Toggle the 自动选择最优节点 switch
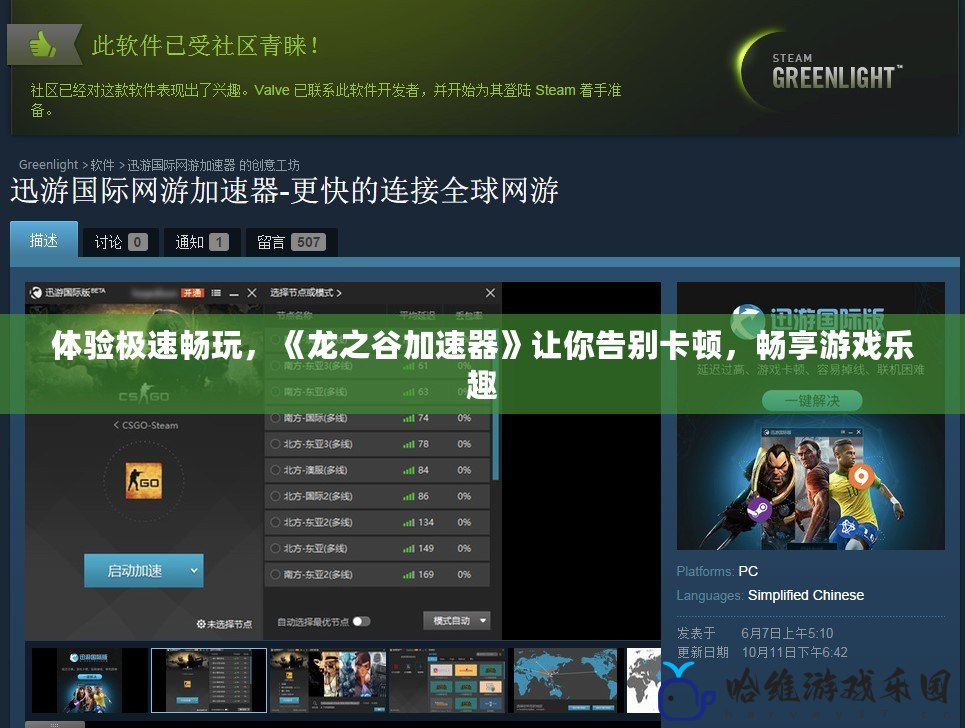 (361, 622)
